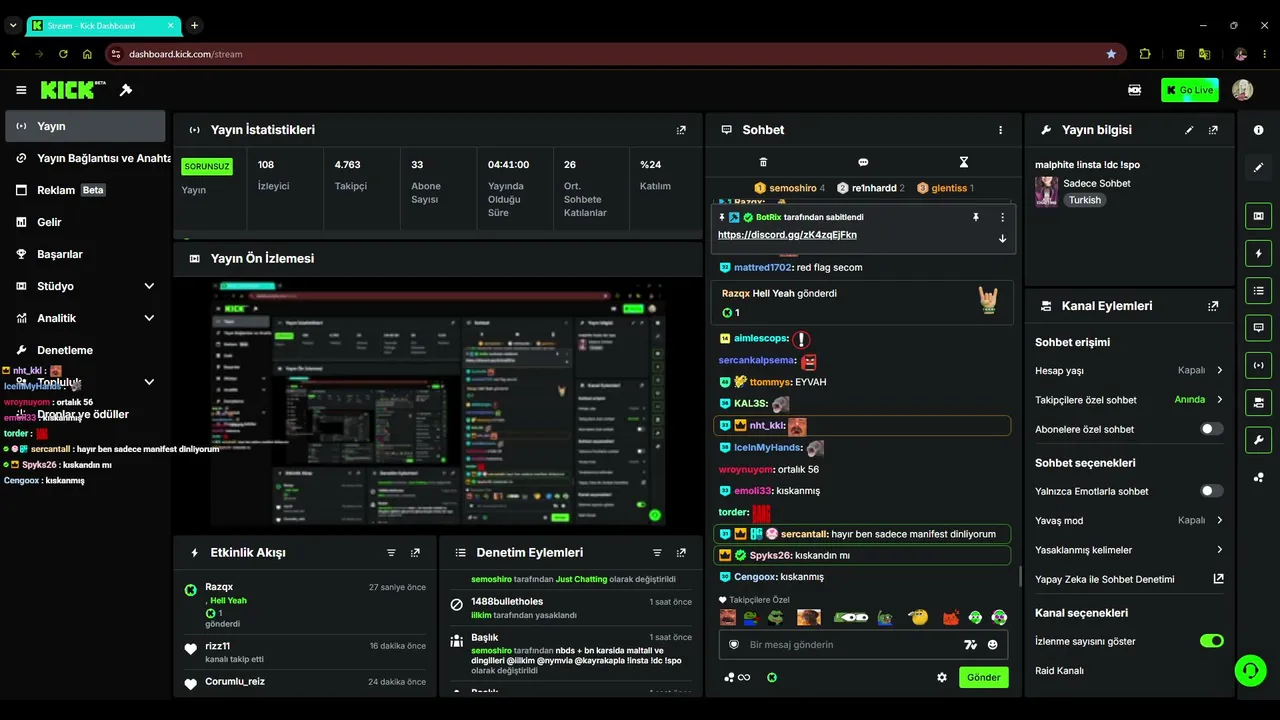Toggle the list icon in right sidebar

click(x=1258, y=291)
